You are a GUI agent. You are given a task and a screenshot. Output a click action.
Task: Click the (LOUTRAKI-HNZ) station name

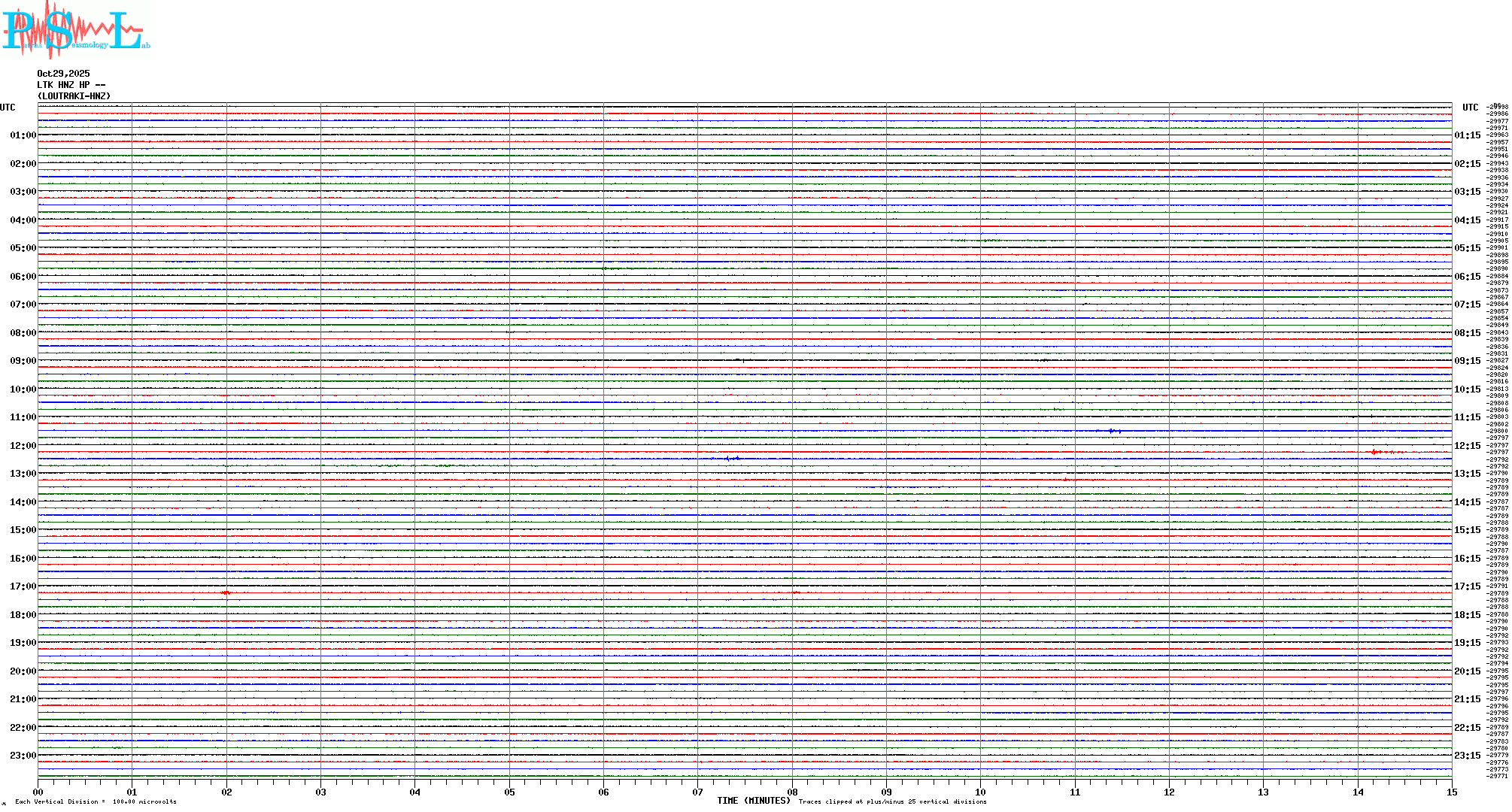74,96
